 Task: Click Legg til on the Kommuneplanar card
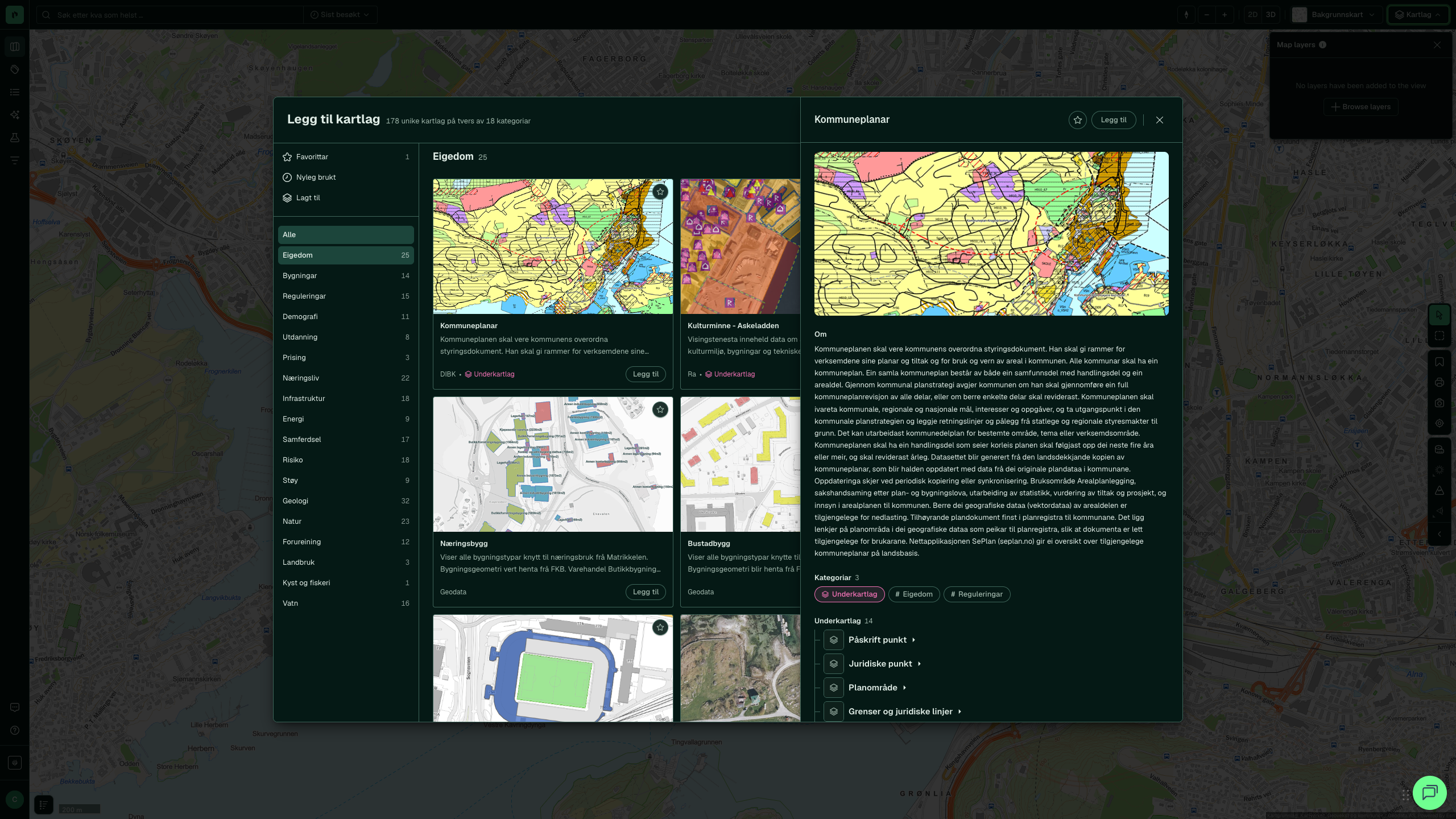coord(646,374)
